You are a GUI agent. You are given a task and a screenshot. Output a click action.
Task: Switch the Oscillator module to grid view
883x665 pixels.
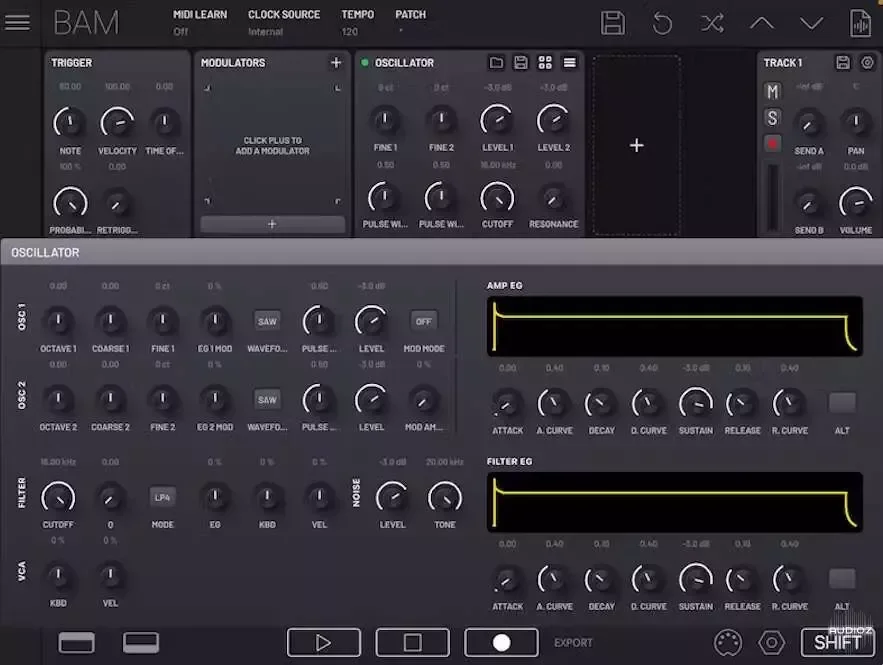click(545, 63)
